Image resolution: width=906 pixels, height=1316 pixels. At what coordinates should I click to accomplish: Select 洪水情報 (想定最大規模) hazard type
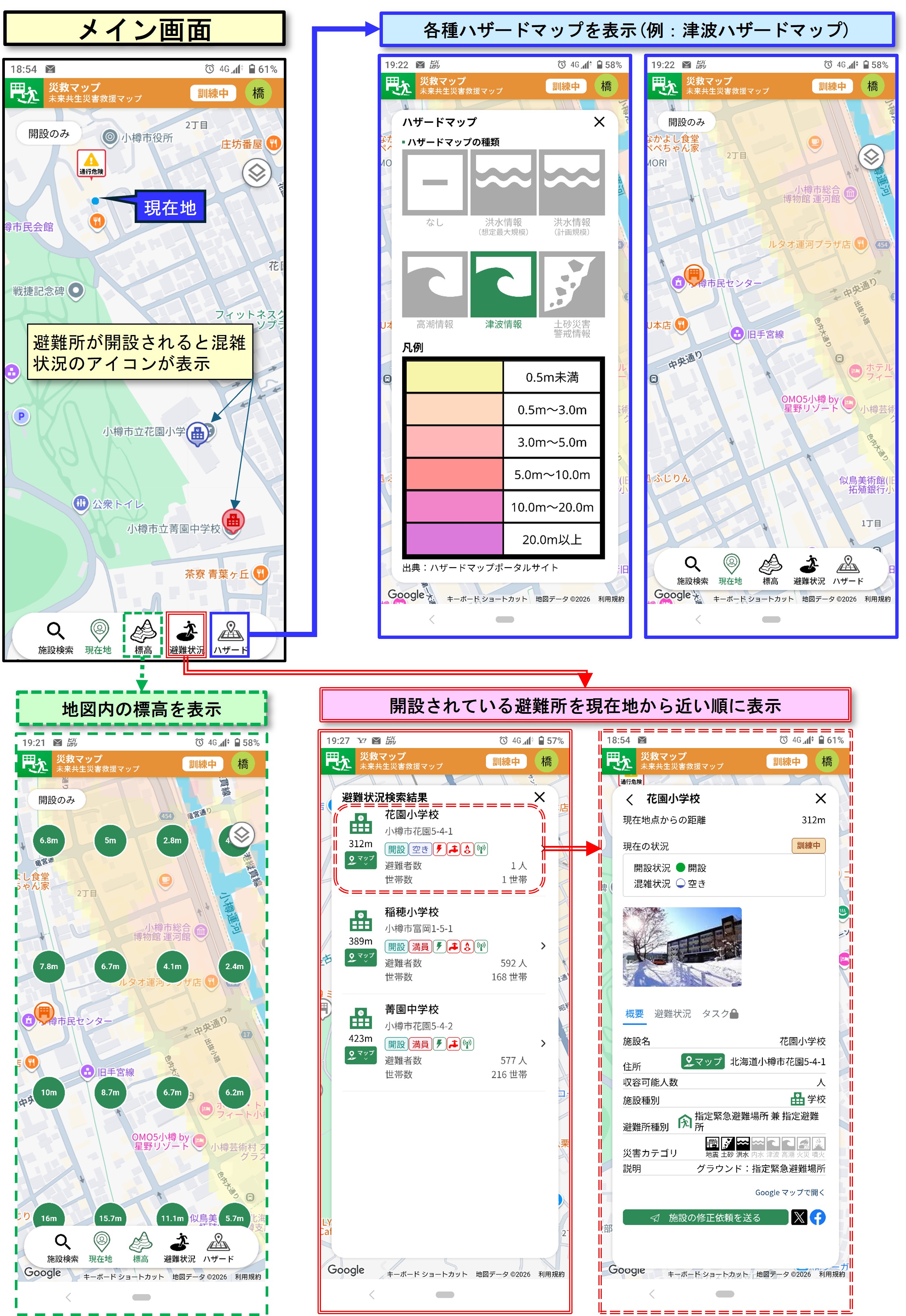pyautogui.click(x=503, y=182)
